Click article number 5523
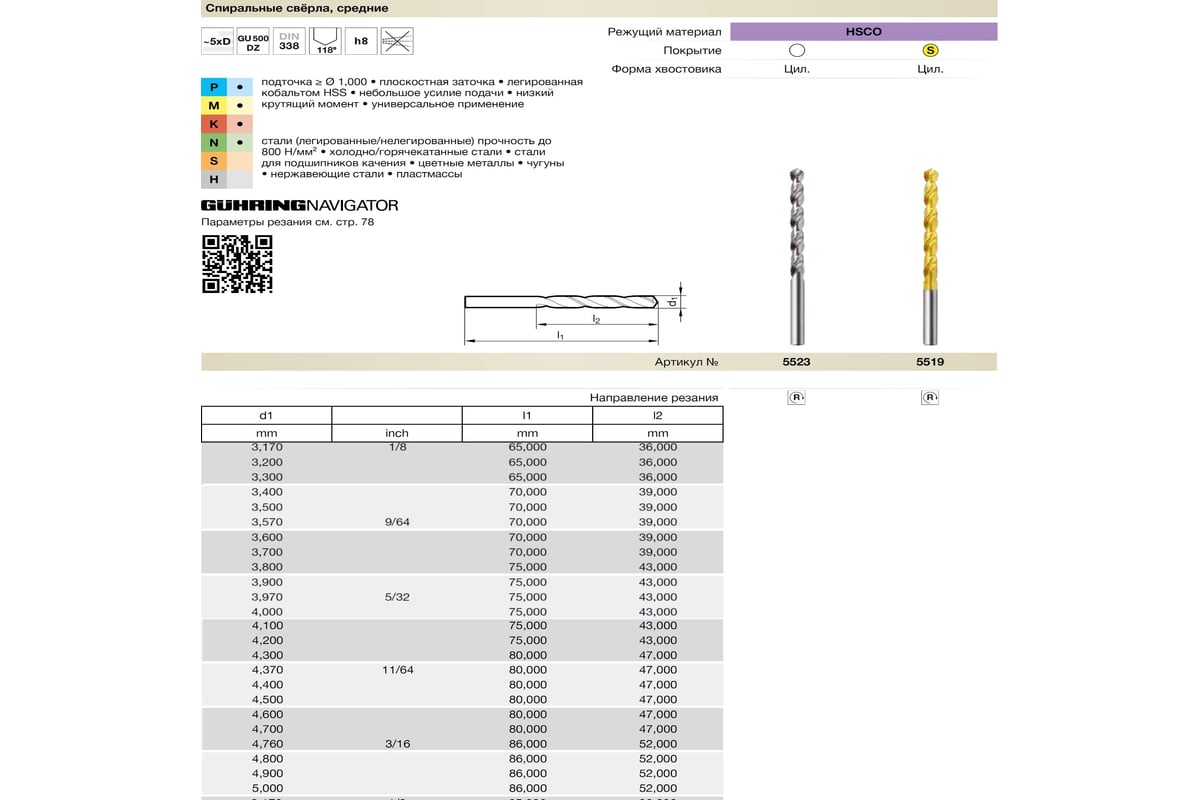1200x800 pixels. point(796,362)
